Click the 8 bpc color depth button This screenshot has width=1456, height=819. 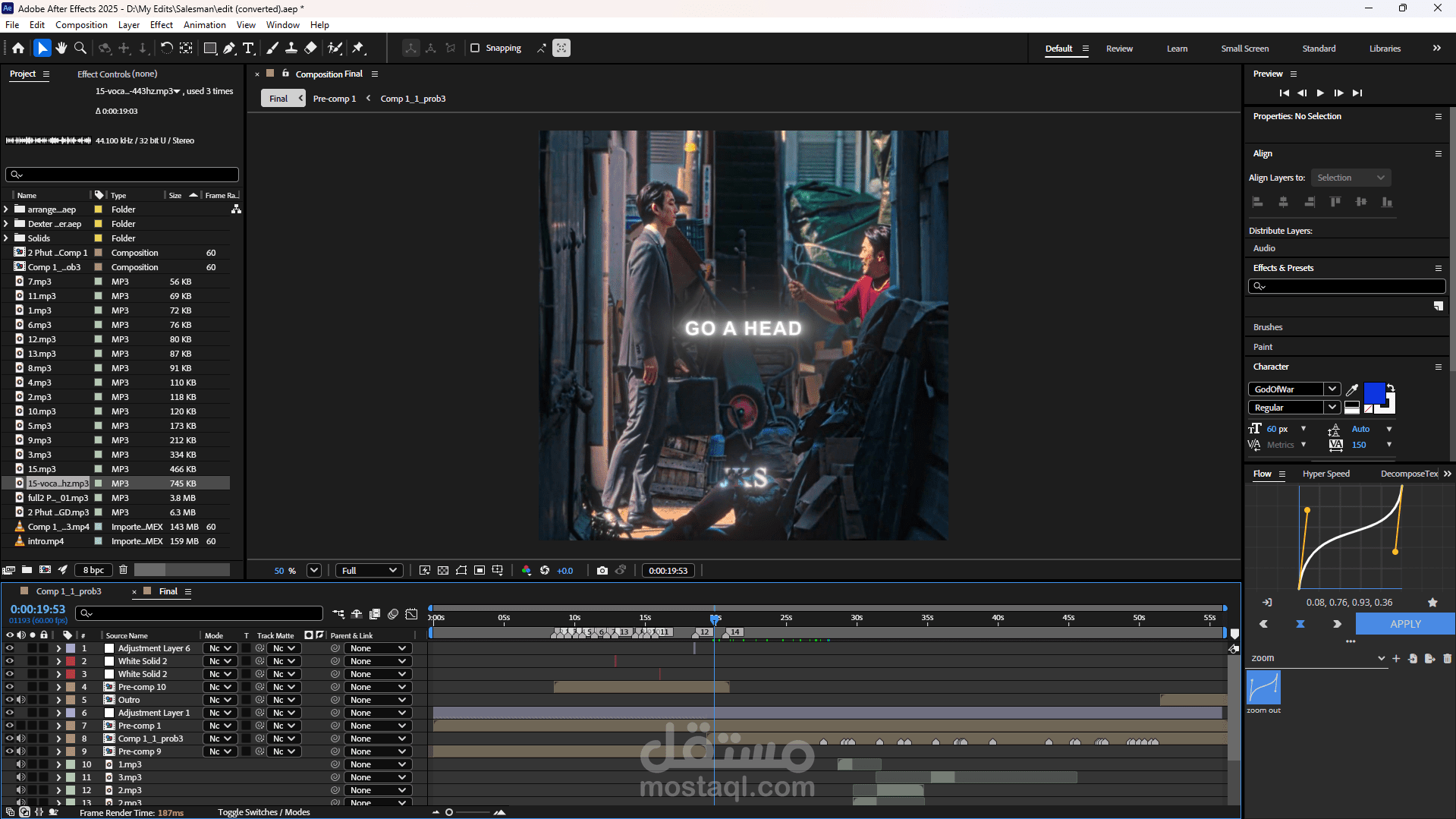(94, 570)
